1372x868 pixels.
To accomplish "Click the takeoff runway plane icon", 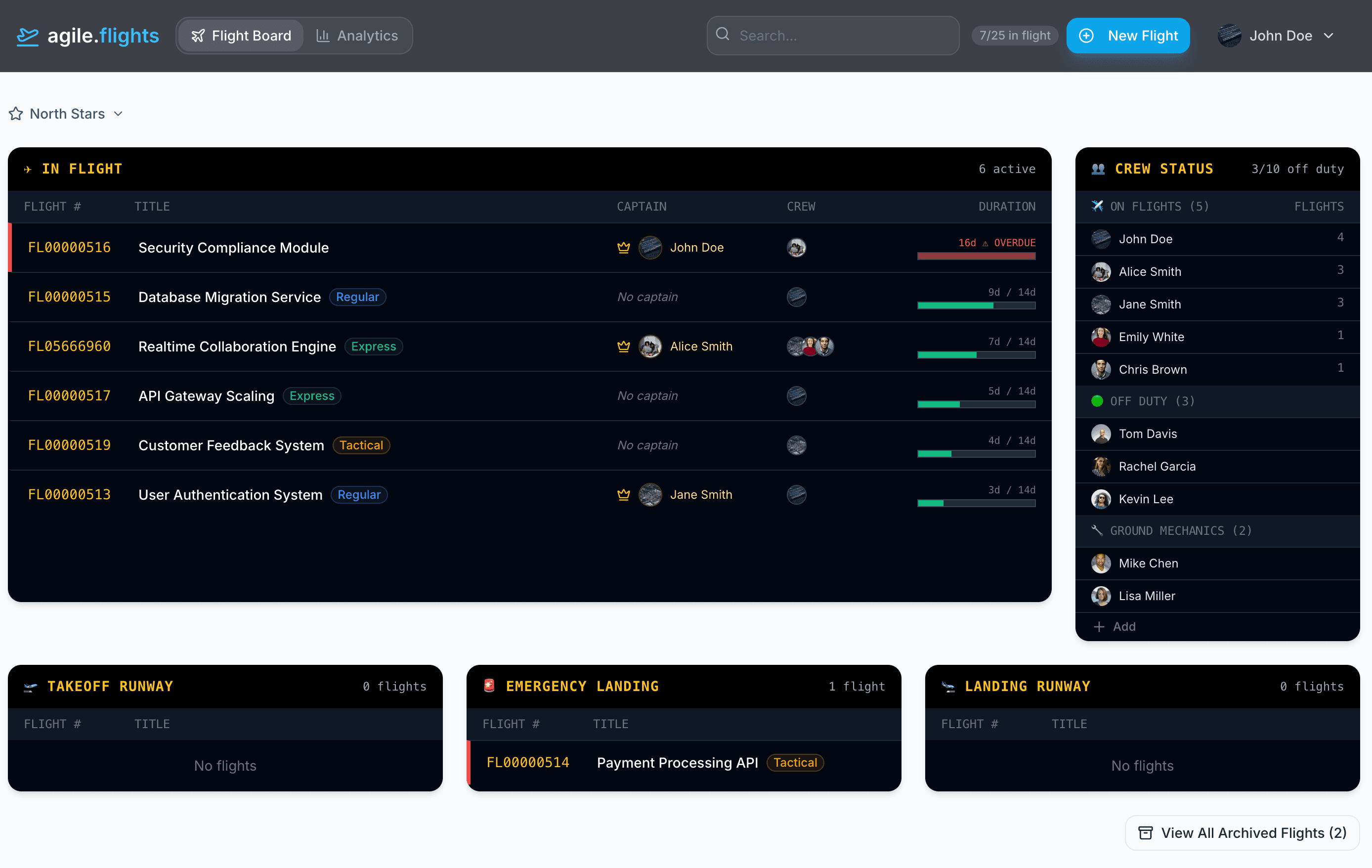I will [x=30, y=686].
